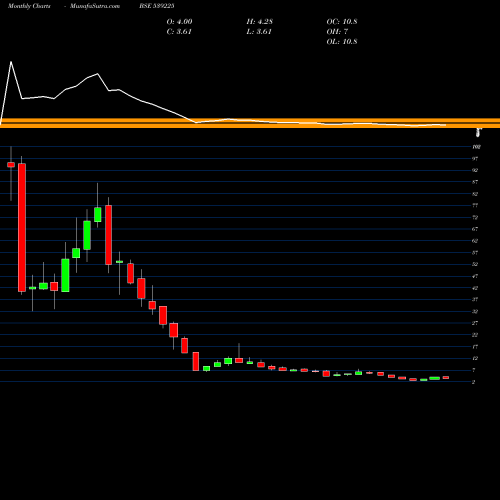Open the MunafaSutra.com label
This screenshot has width=500, height=500.
click(x=95, y=6)
